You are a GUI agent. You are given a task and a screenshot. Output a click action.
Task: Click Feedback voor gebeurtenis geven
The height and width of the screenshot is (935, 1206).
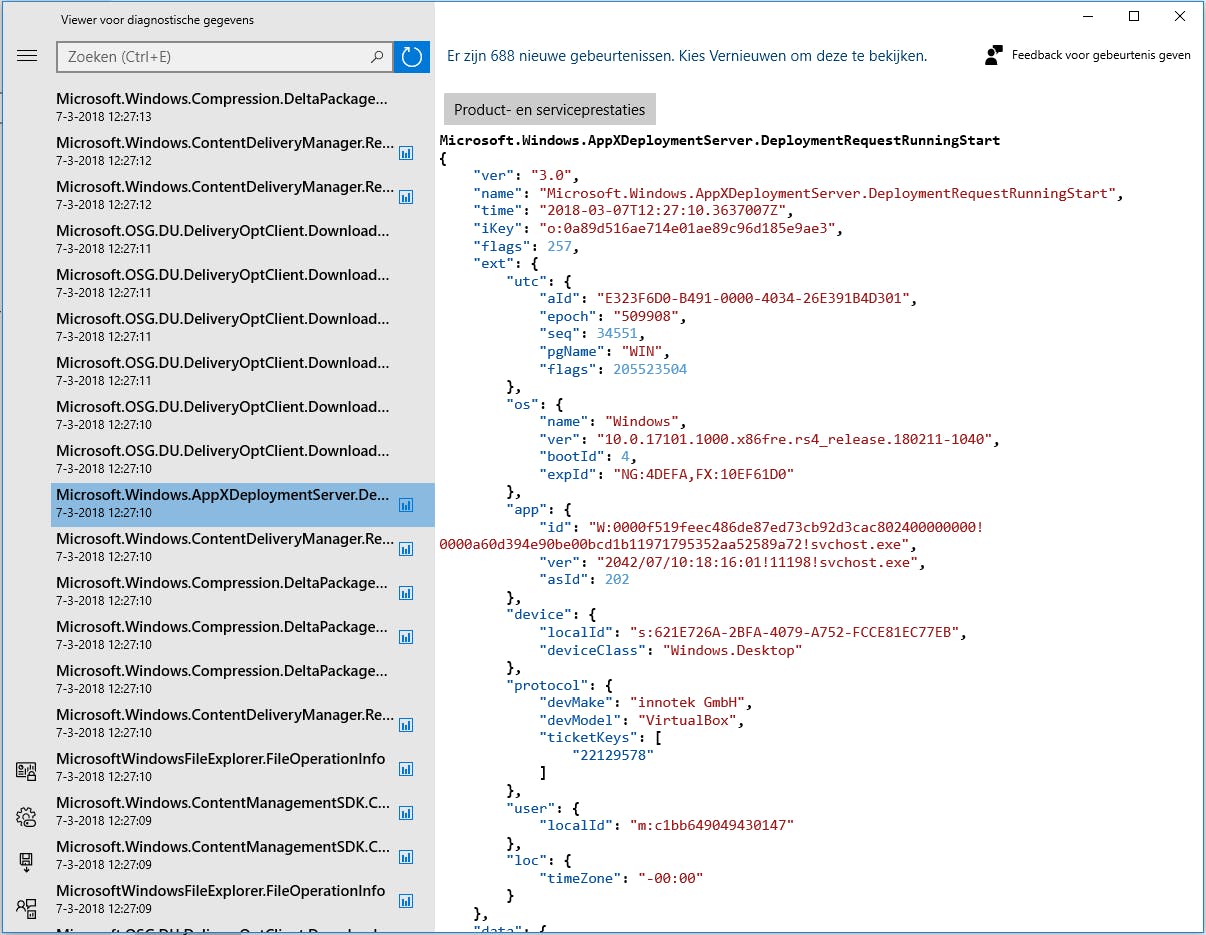click(x=1088, y=56)
